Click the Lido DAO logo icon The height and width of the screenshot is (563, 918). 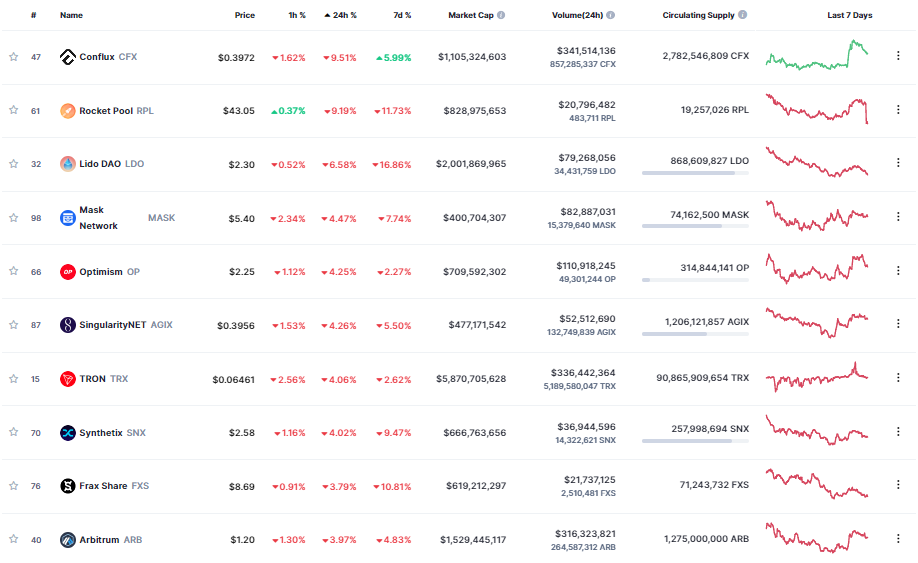click(68, 164)
